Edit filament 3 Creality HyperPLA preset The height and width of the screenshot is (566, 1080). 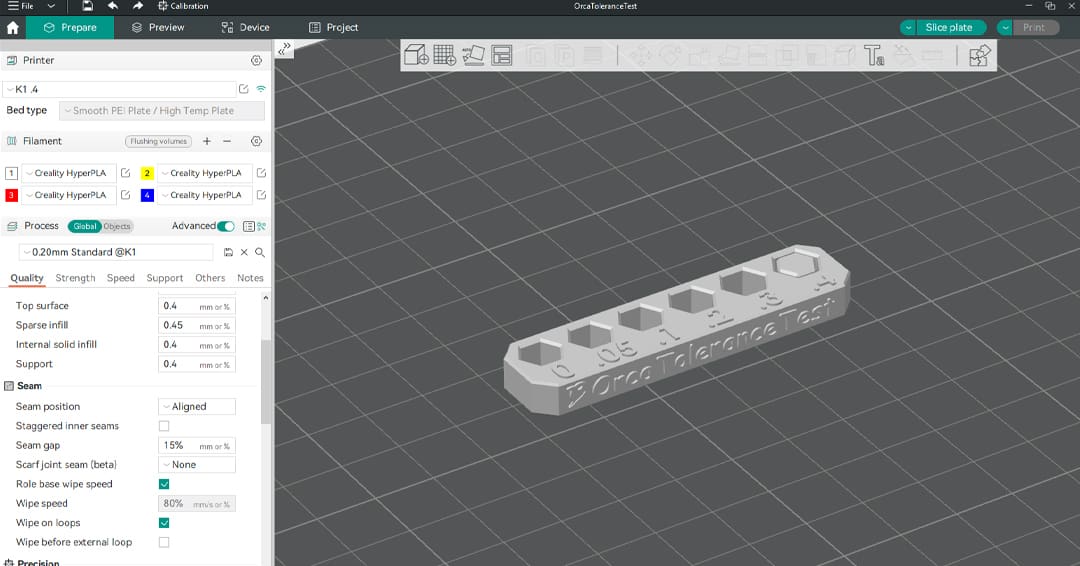[125, 195]
